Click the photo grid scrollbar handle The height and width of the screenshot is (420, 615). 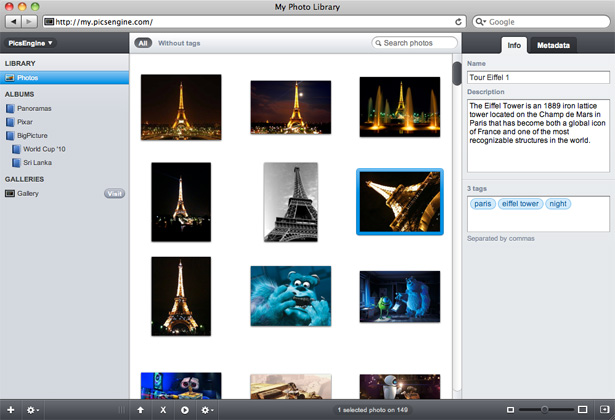click(457, 73)
